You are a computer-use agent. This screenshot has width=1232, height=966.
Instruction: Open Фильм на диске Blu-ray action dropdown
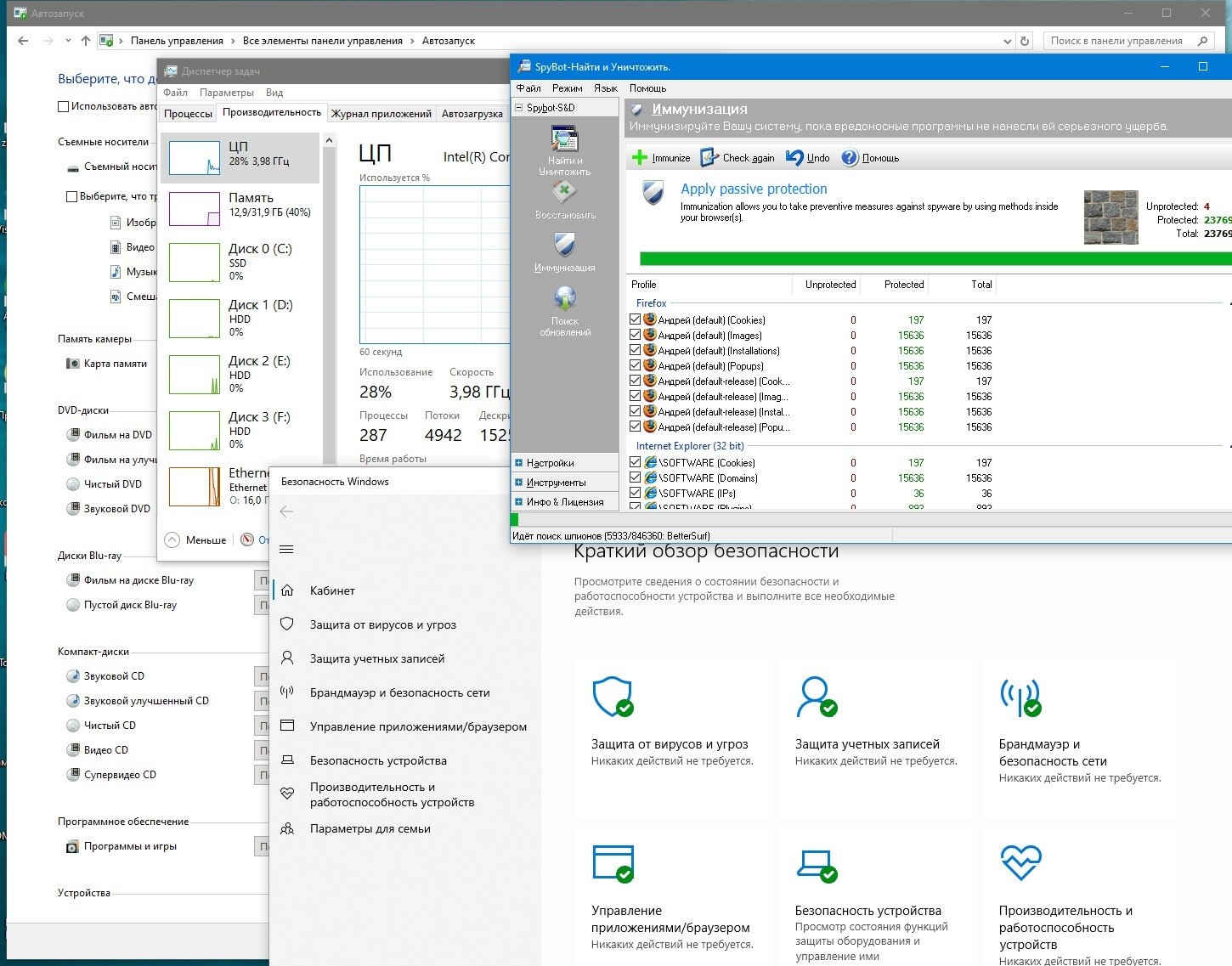pos(262,580)
